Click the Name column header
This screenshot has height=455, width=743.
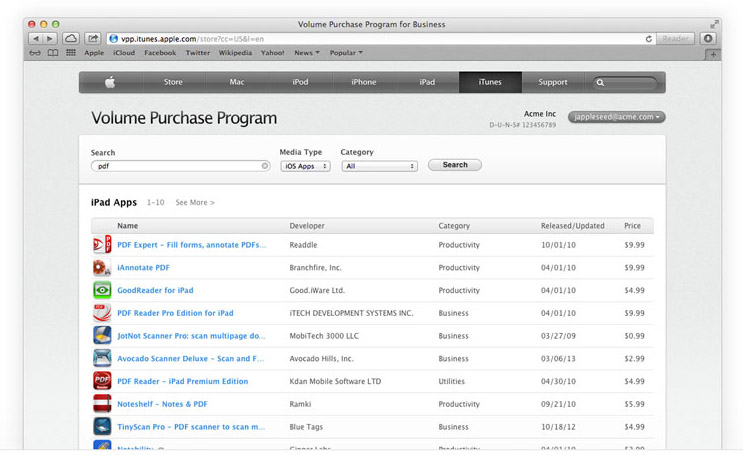127,226
